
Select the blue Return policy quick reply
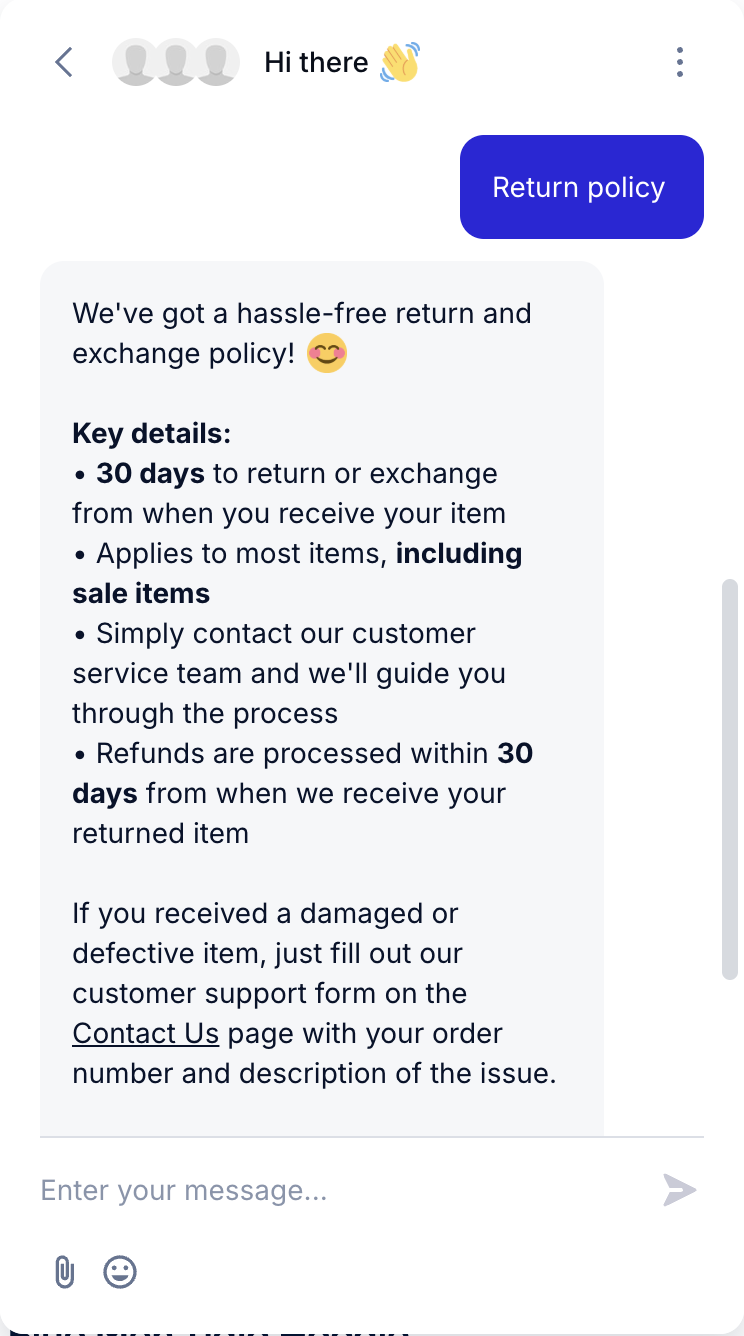click(581, 187)
